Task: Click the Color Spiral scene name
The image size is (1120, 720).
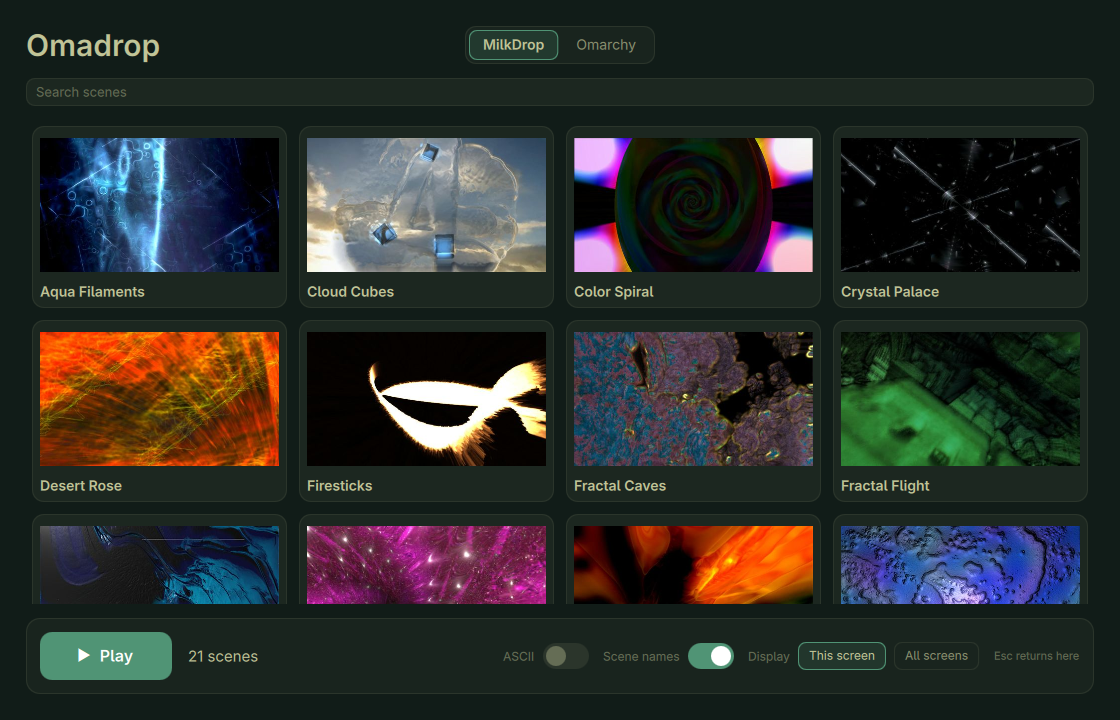Action: pos(614,291)
